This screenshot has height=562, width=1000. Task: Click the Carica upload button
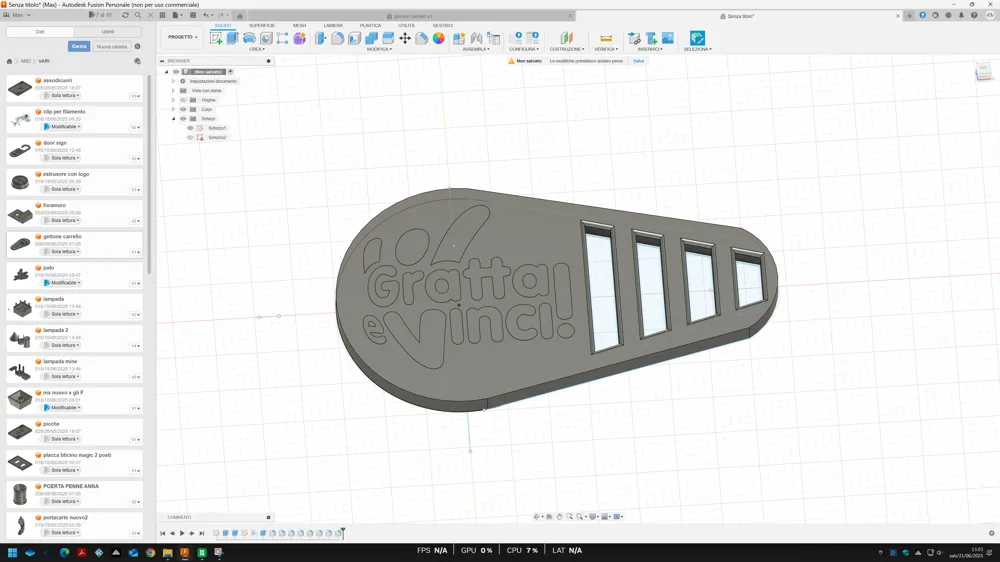79,47
